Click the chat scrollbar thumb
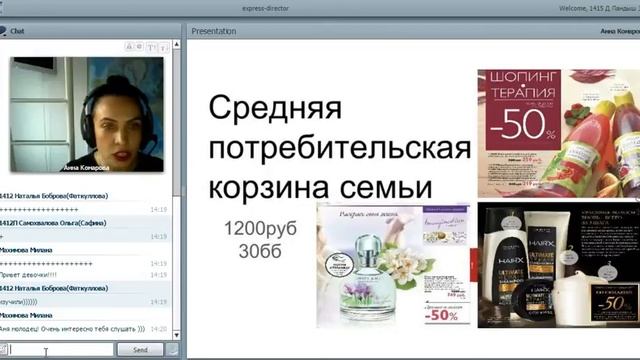640x360 pixels. pyautogui.click(x=176, y=122)
